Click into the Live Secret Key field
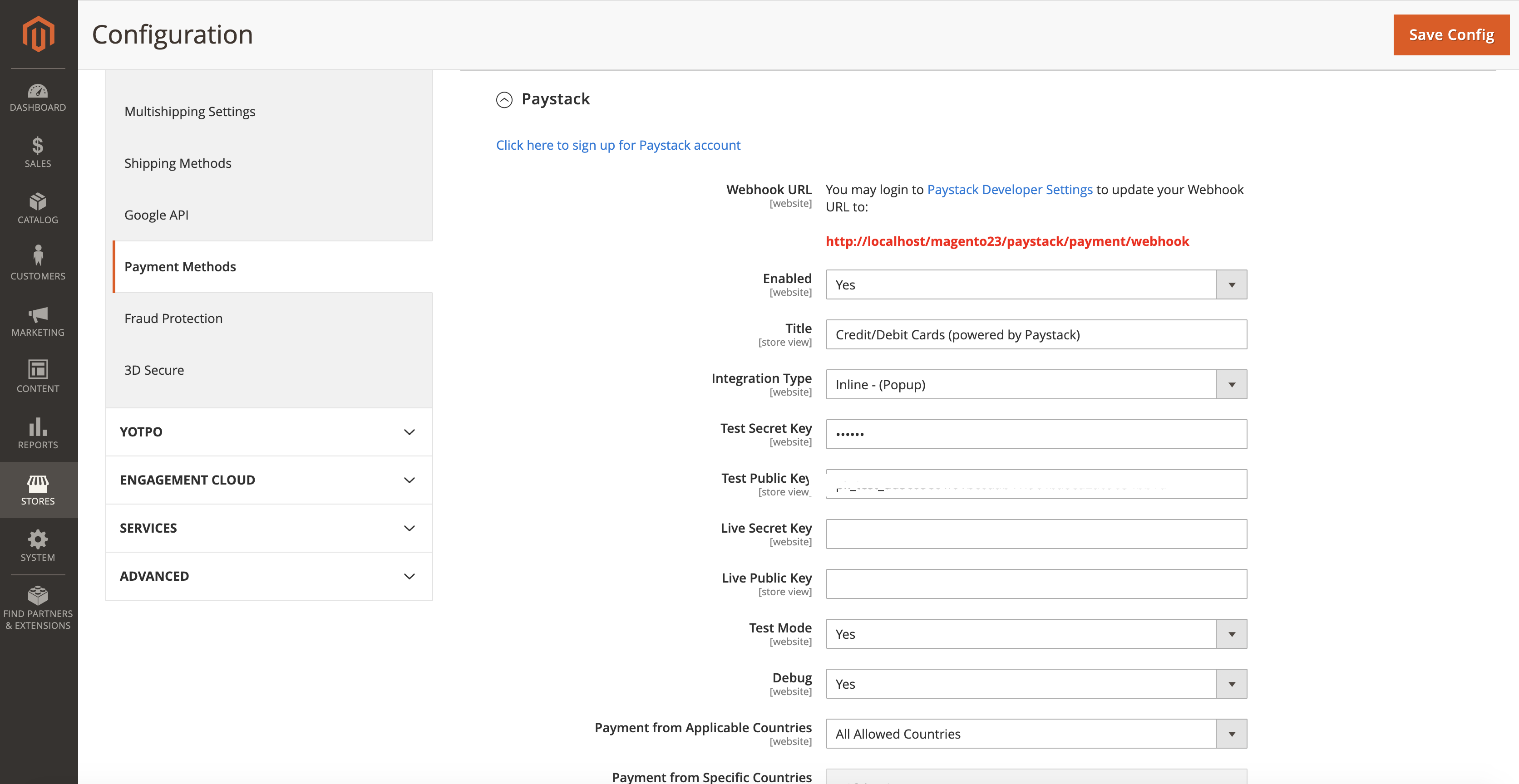The image size is (1519, 784). click(1036, 534)
